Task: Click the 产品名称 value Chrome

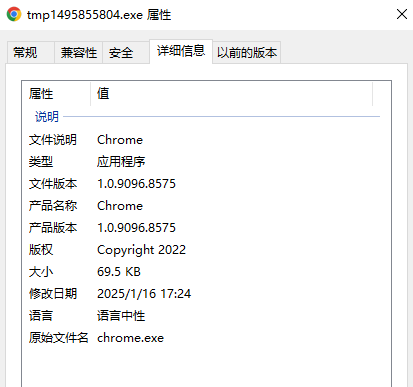Action: tap(120, 206)
